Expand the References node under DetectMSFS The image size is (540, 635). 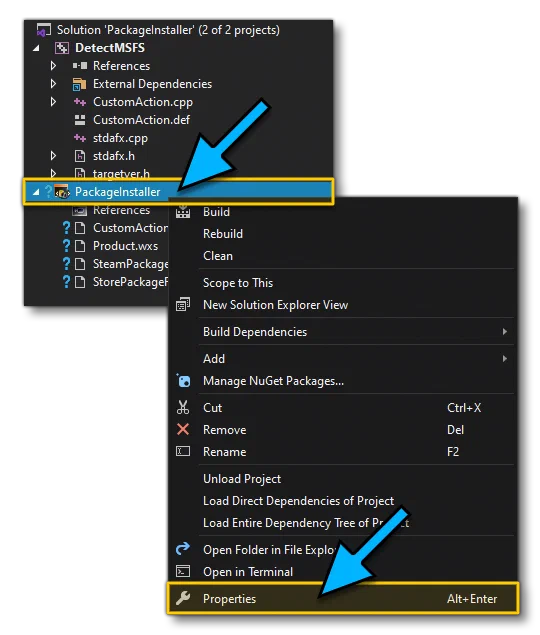53,66
